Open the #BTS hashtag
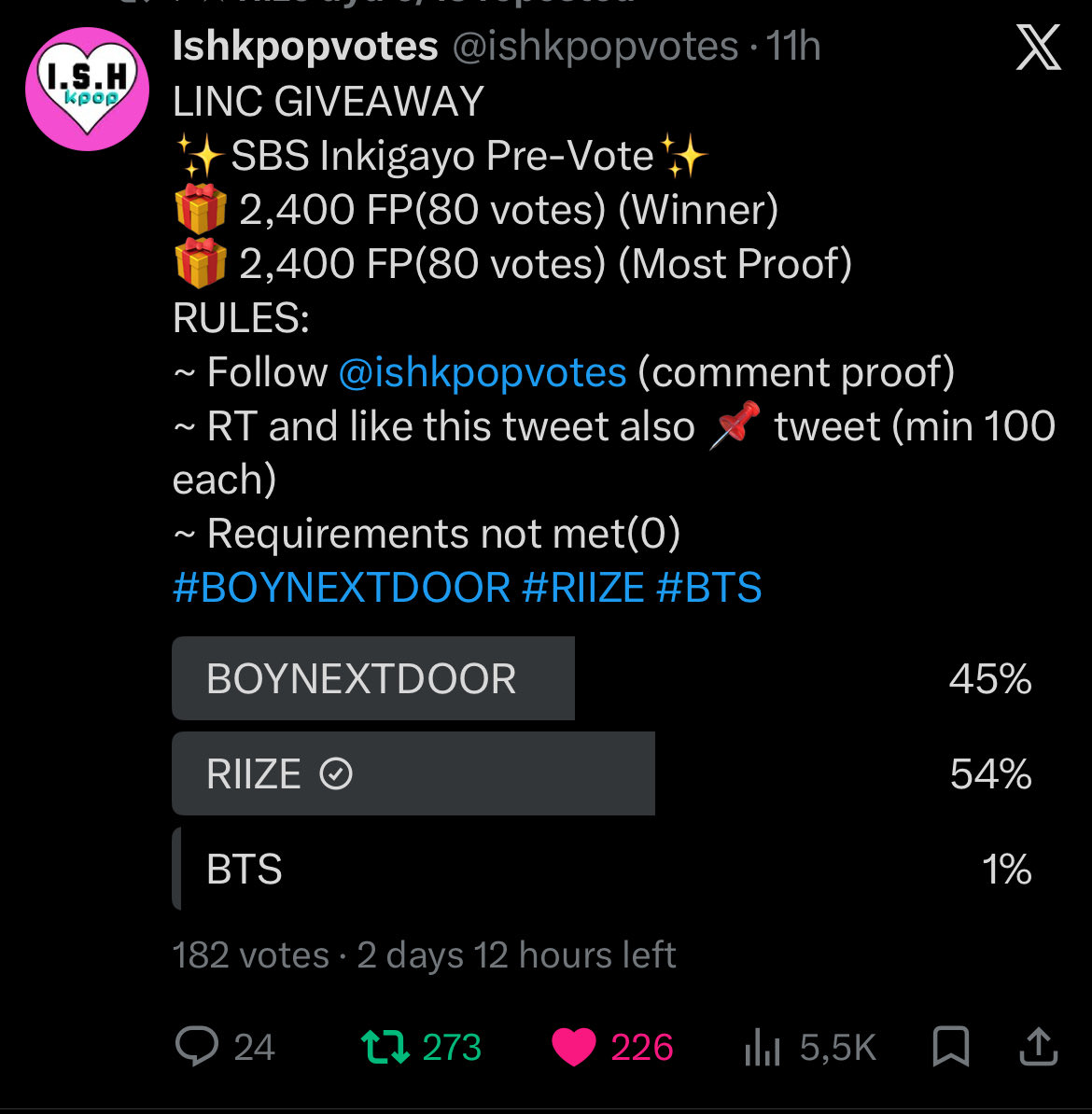The width and height of the screenshot is (1092, 1114). click(708, 588)
